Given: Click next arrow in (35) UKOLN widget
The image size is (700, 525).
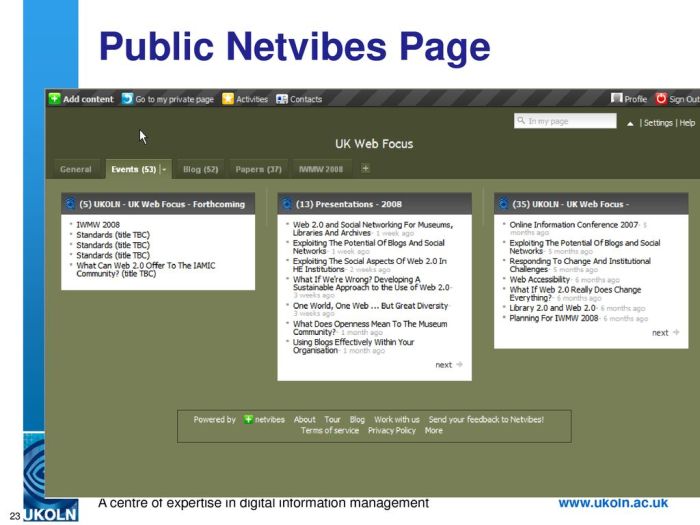Looking at the screenshot, I should pyautogui.click(x=676, y=332).
